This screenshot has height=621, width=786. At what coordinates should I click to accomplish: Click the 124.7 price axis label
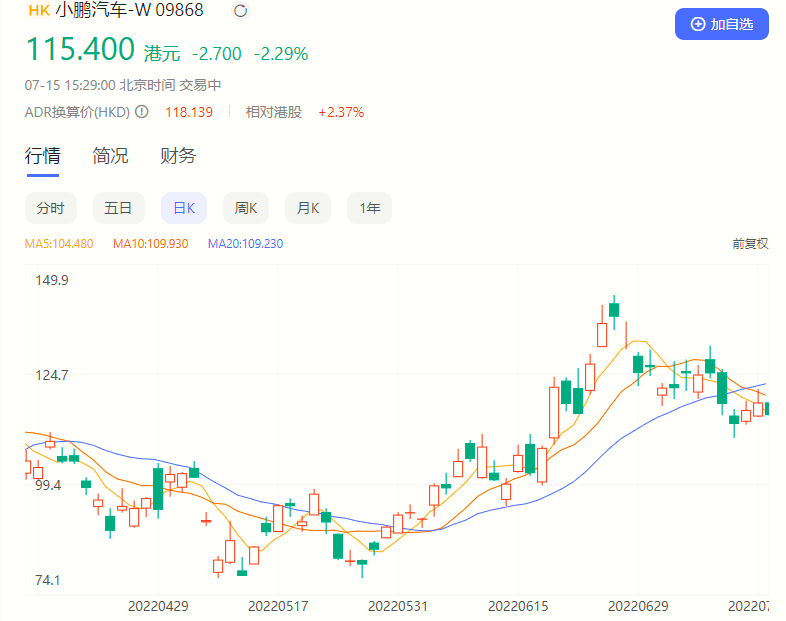click(52, 375)
